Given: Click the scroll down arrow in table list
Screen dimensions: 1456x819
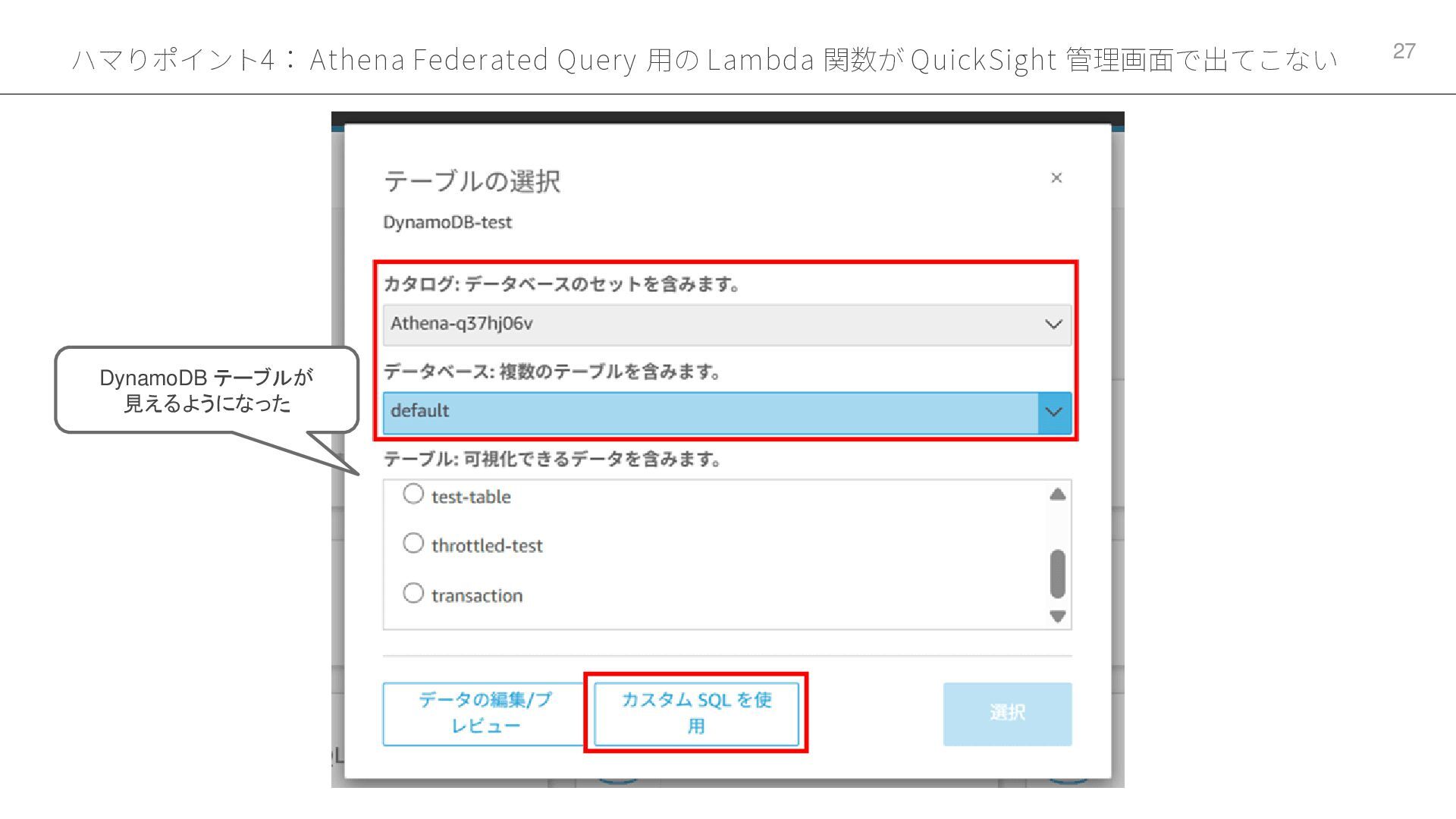Looking at the screenshot, I should point(1058,616).
